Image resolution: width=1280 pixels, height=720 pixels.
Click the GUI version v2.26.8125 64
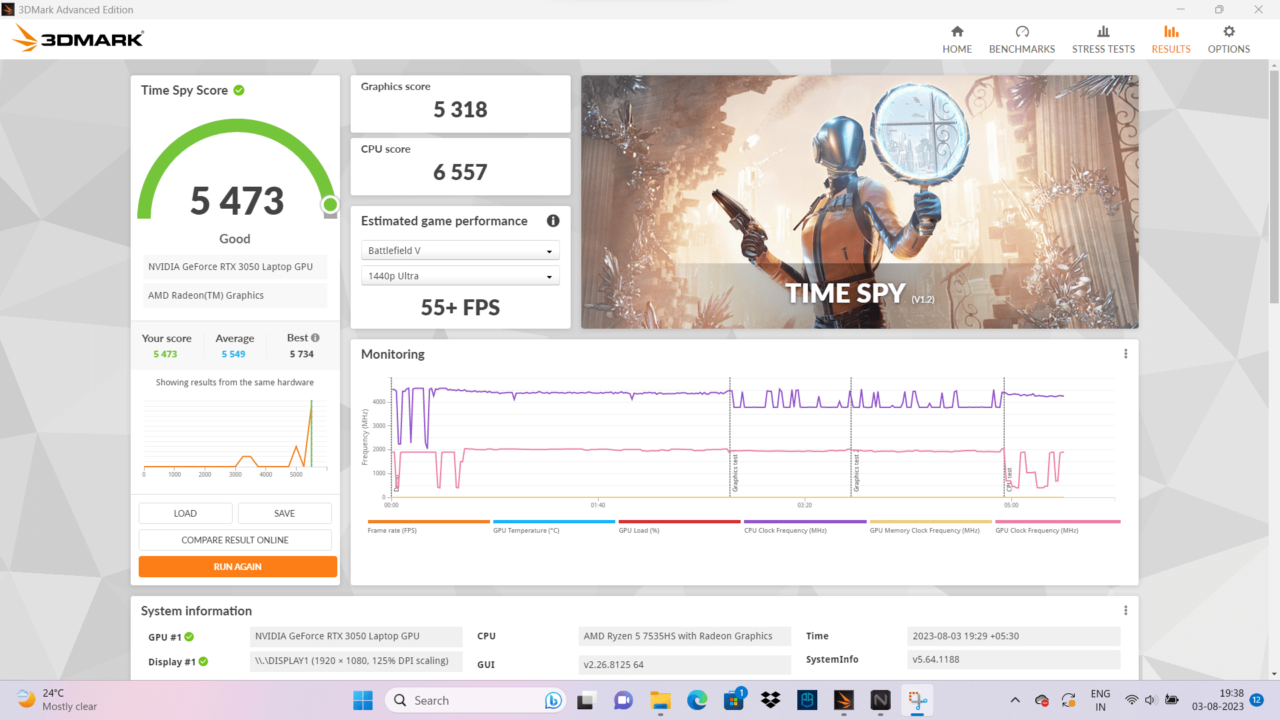pyautogui.click(x=685, y=664)
